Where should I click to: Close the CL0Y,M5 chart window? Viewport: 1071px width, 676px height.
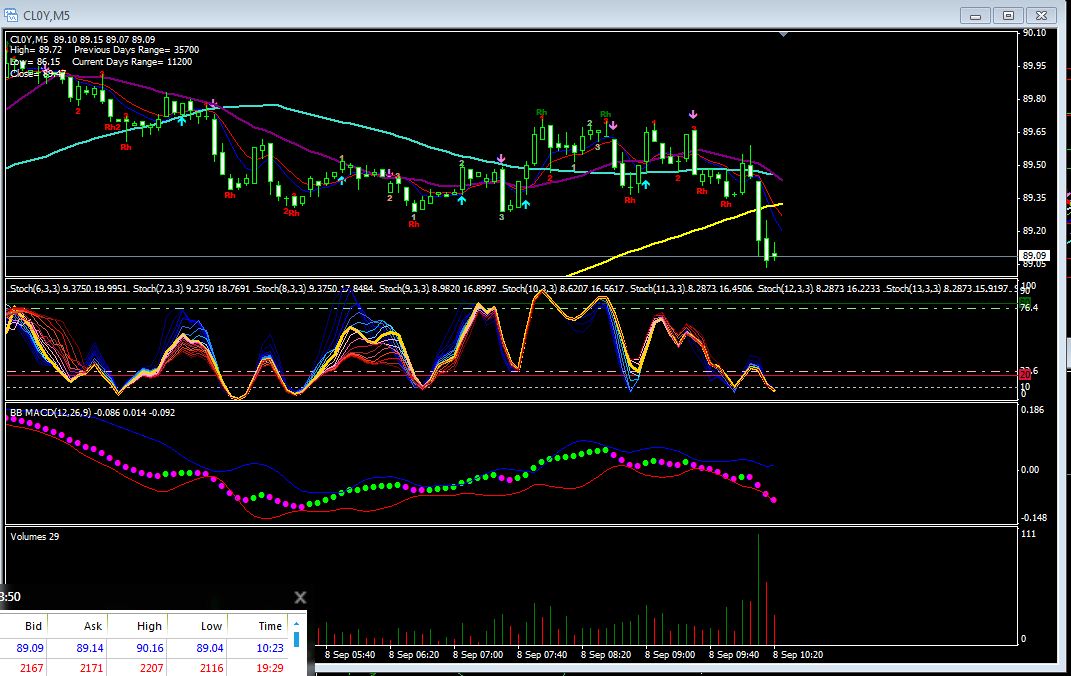tap(1041, 15)
